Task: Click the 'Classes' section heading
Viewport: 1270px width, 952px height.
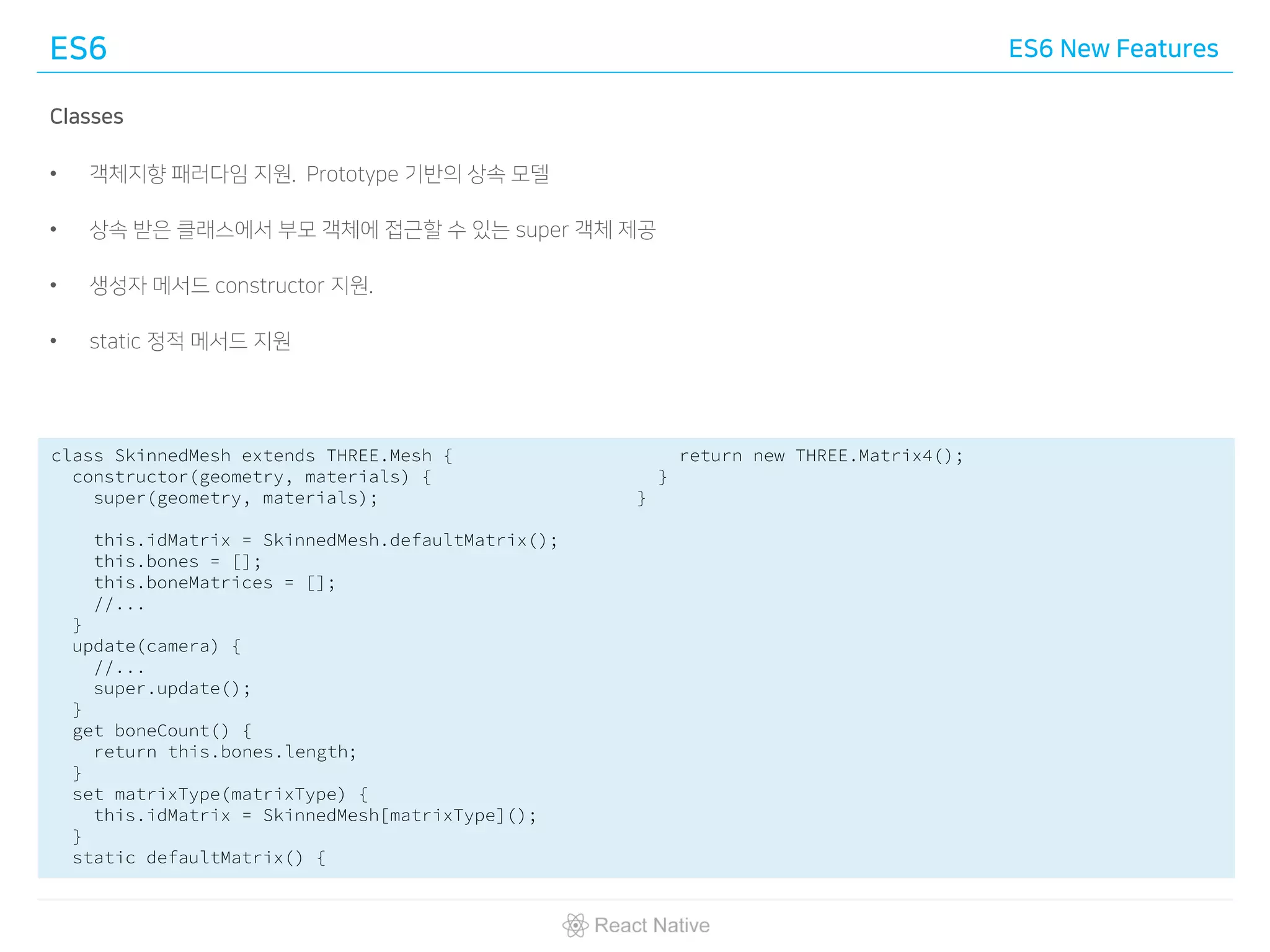Action: point(86,117)
